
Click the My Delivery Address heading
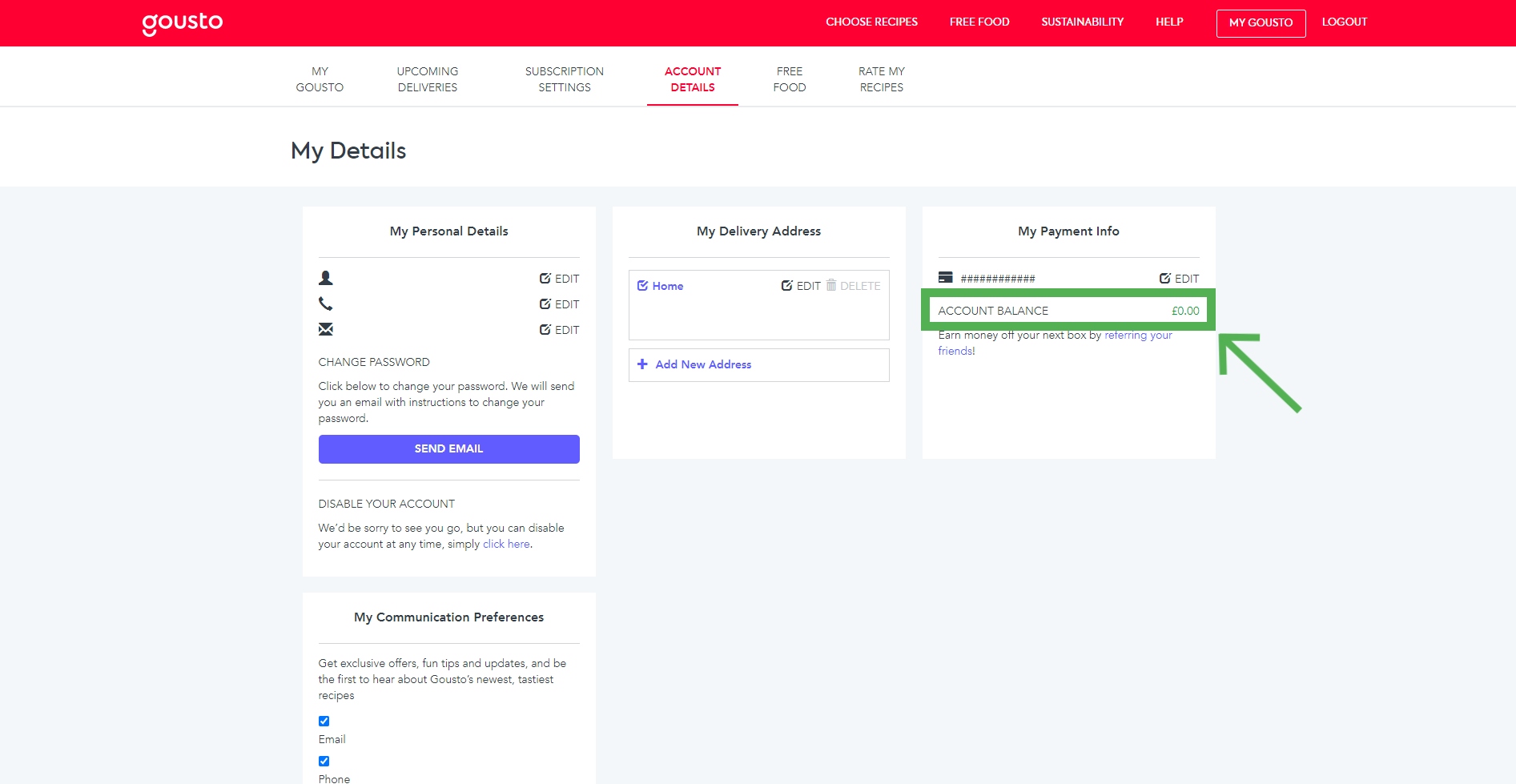click(x=759, y=231)
